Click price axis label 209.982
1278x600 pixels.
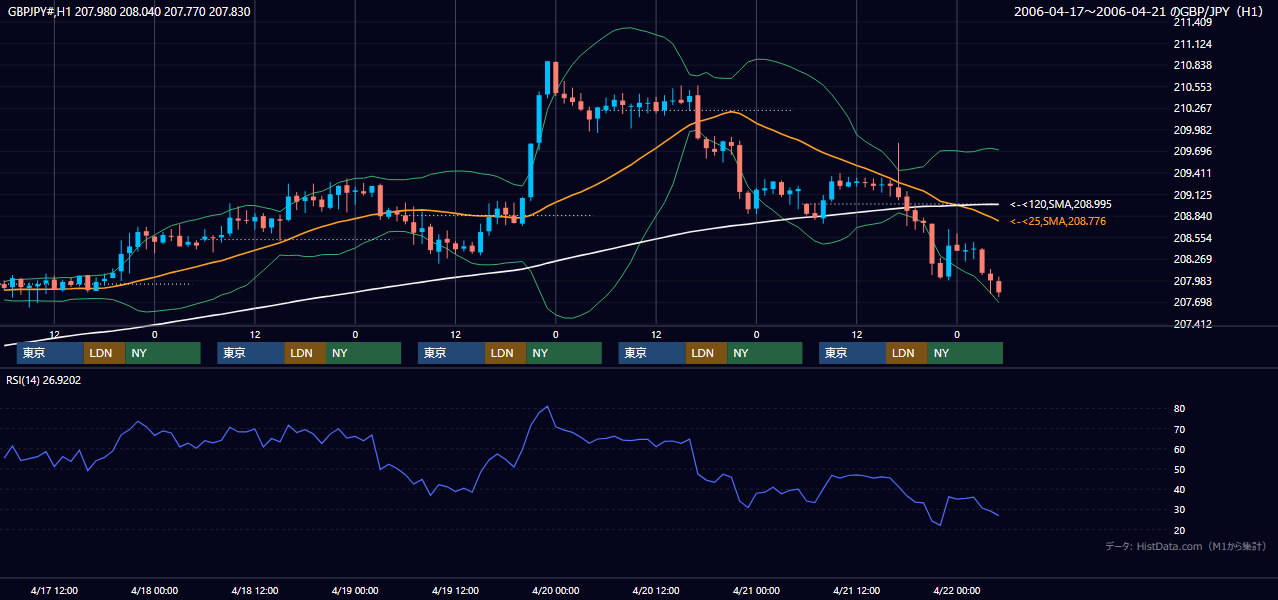pyautogui.click(x=1193, y=130)
